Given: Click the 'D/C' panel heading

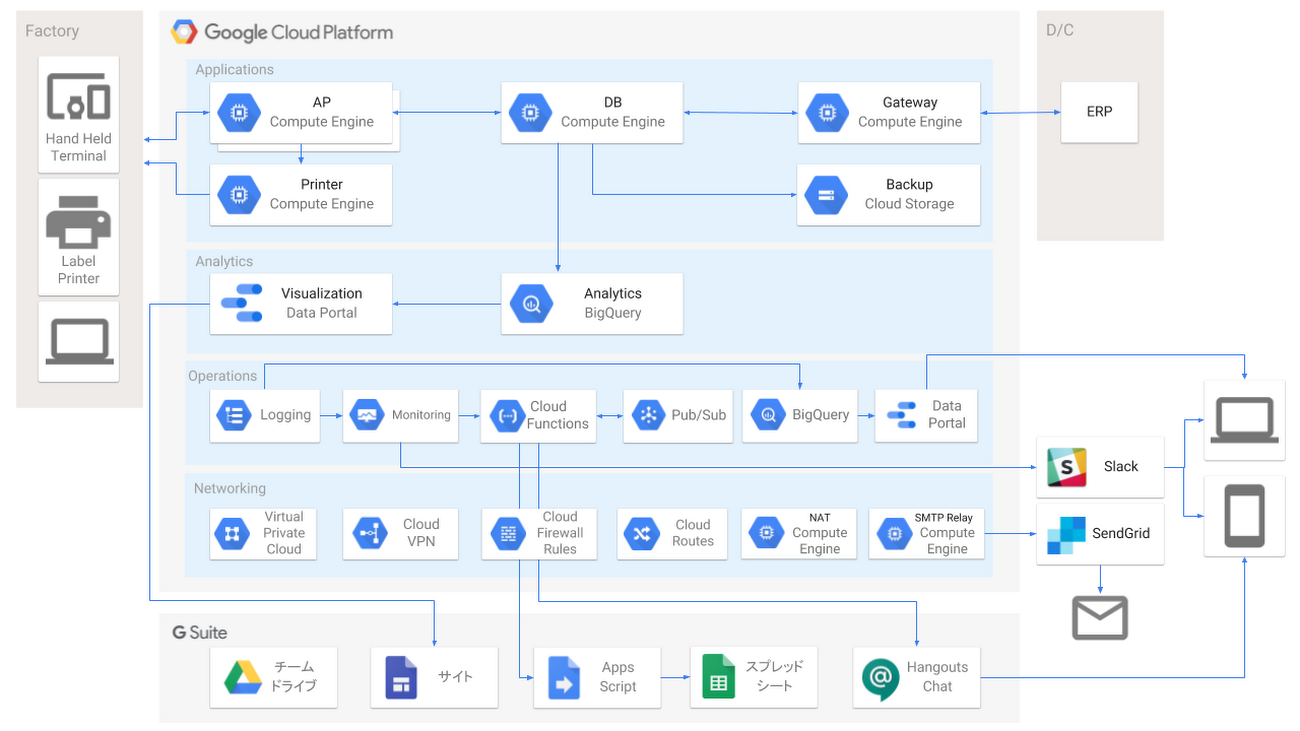Looking at the screenshot, I should tap(1060, 30).
